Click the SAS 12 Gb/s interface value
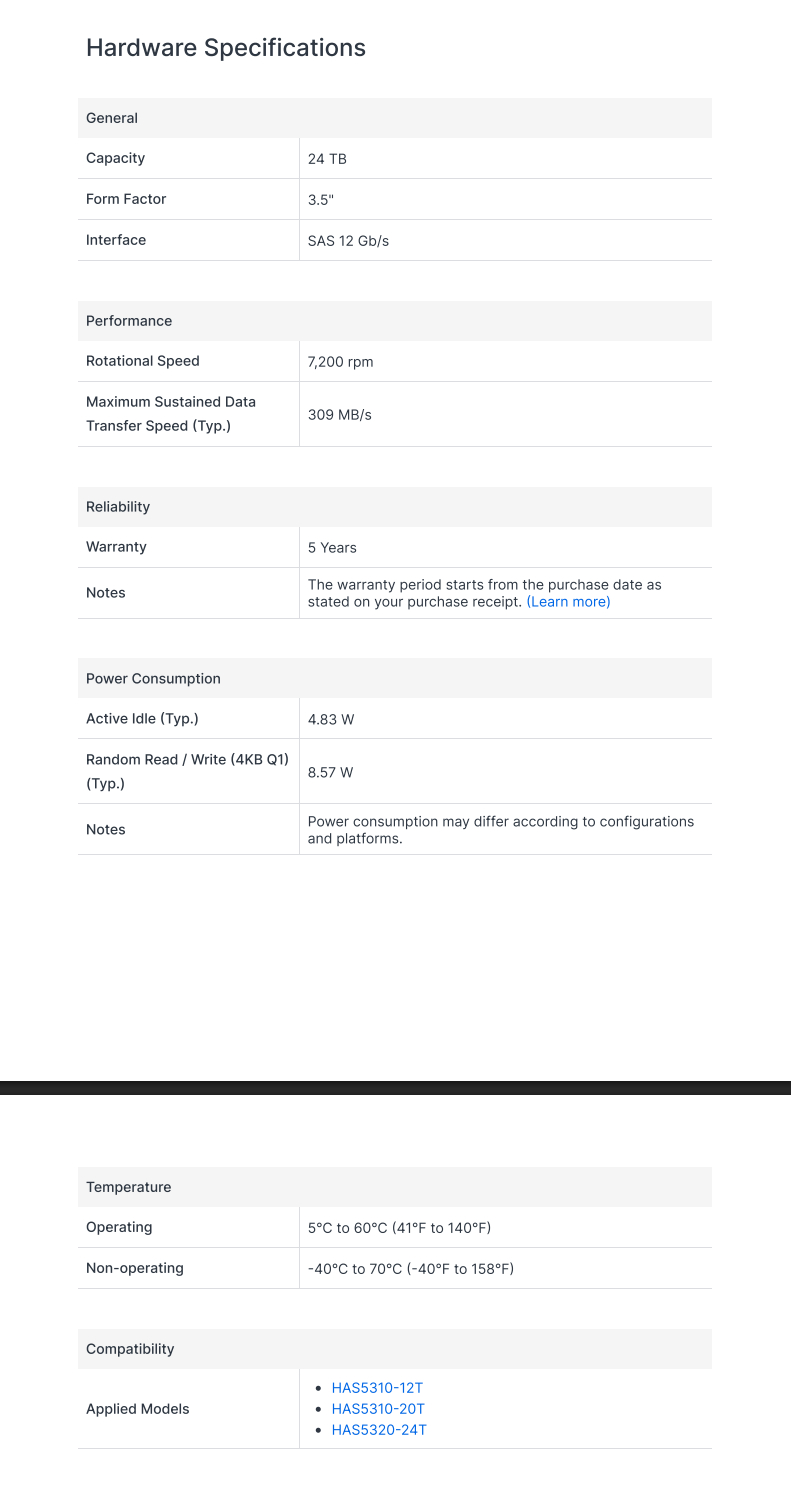791x1497 pixels. coord(348,241)
